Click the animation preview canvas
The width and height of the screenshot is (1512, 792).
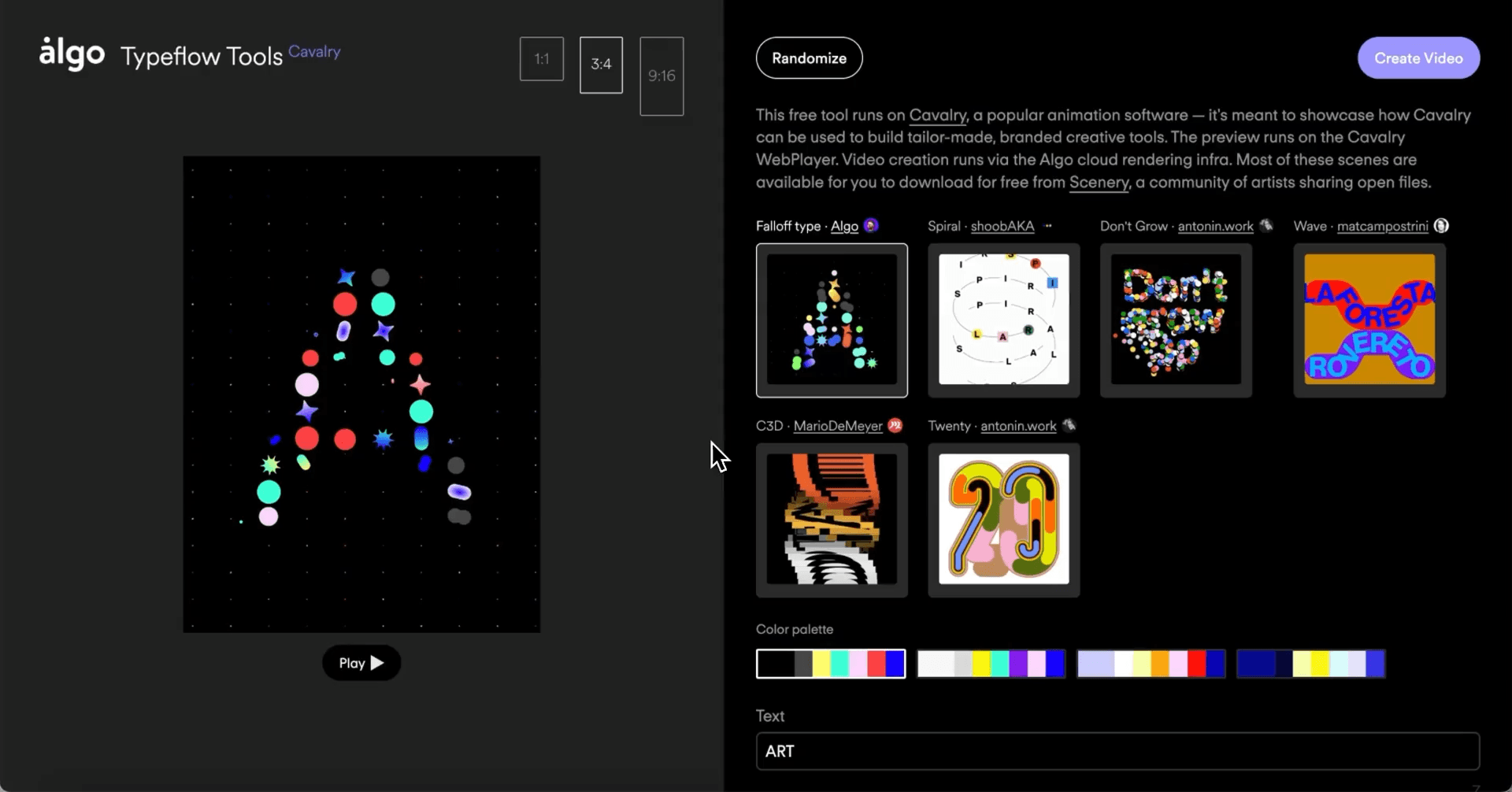[361, 394]
